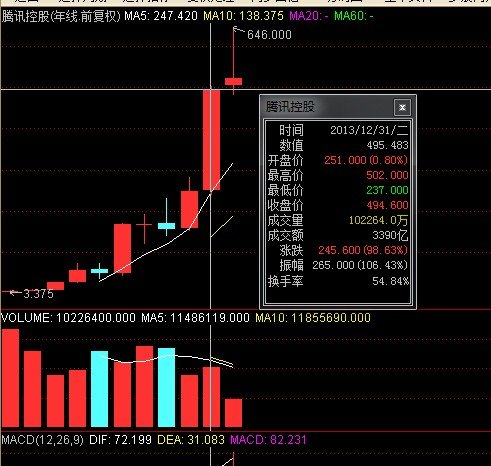Click the yellow DEA: 31.083 value
This screenshot has width=491, height=466.
[x=191, y=440]
